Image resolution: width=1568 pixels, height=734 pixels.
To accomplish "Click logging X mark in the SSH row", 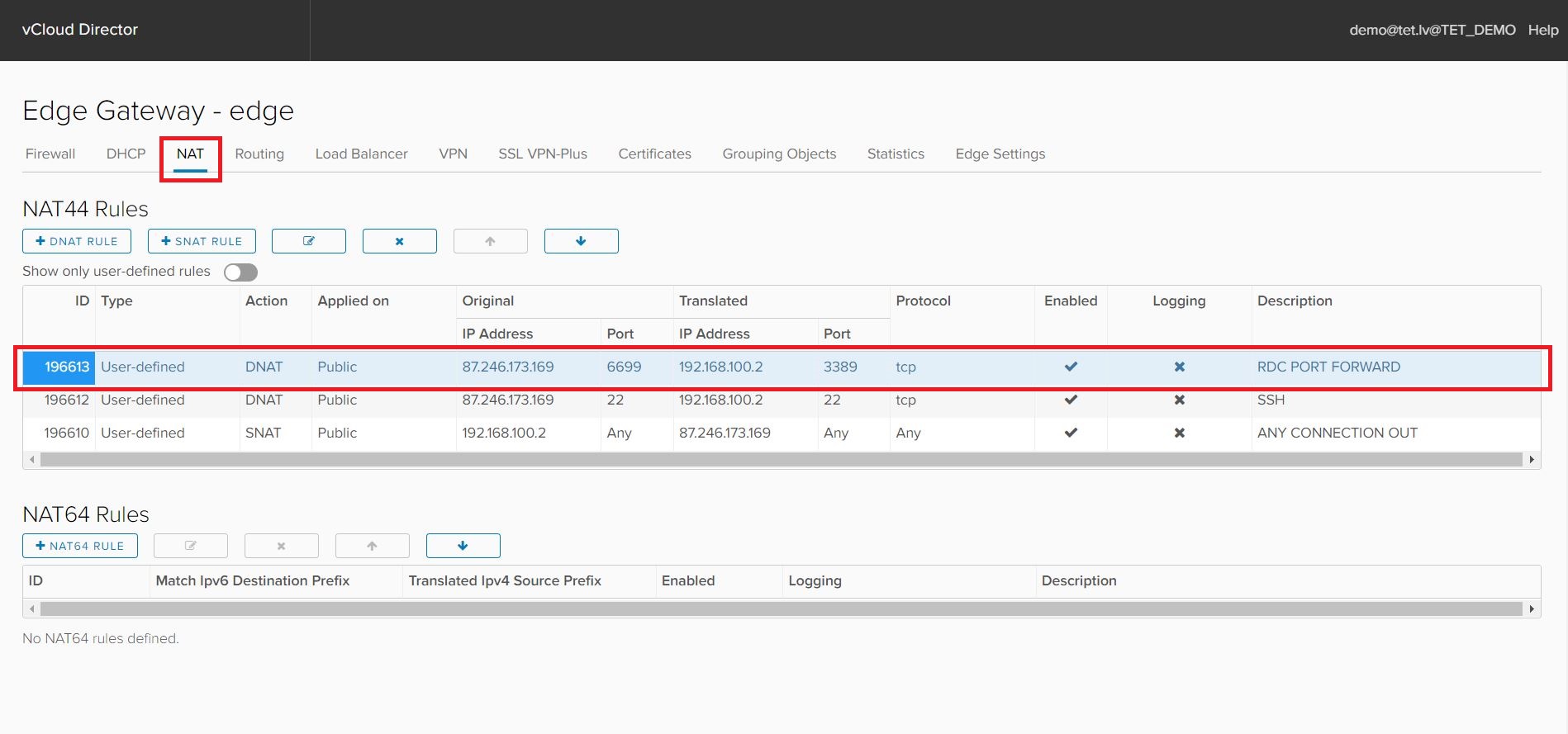I will coord(1180,400).
